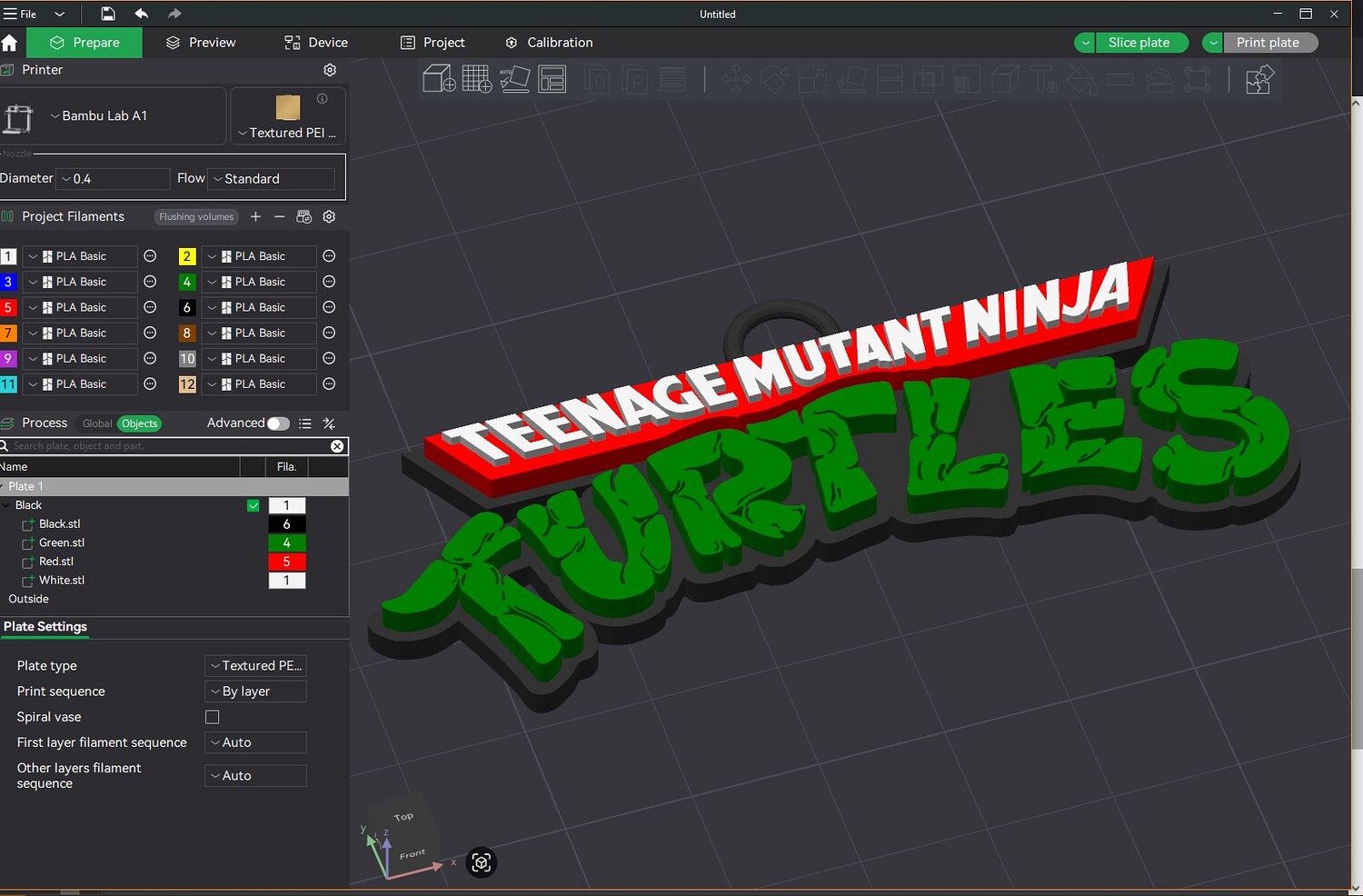Open the nozzle Diameter 0.4 dropdown

click(114, 179)
